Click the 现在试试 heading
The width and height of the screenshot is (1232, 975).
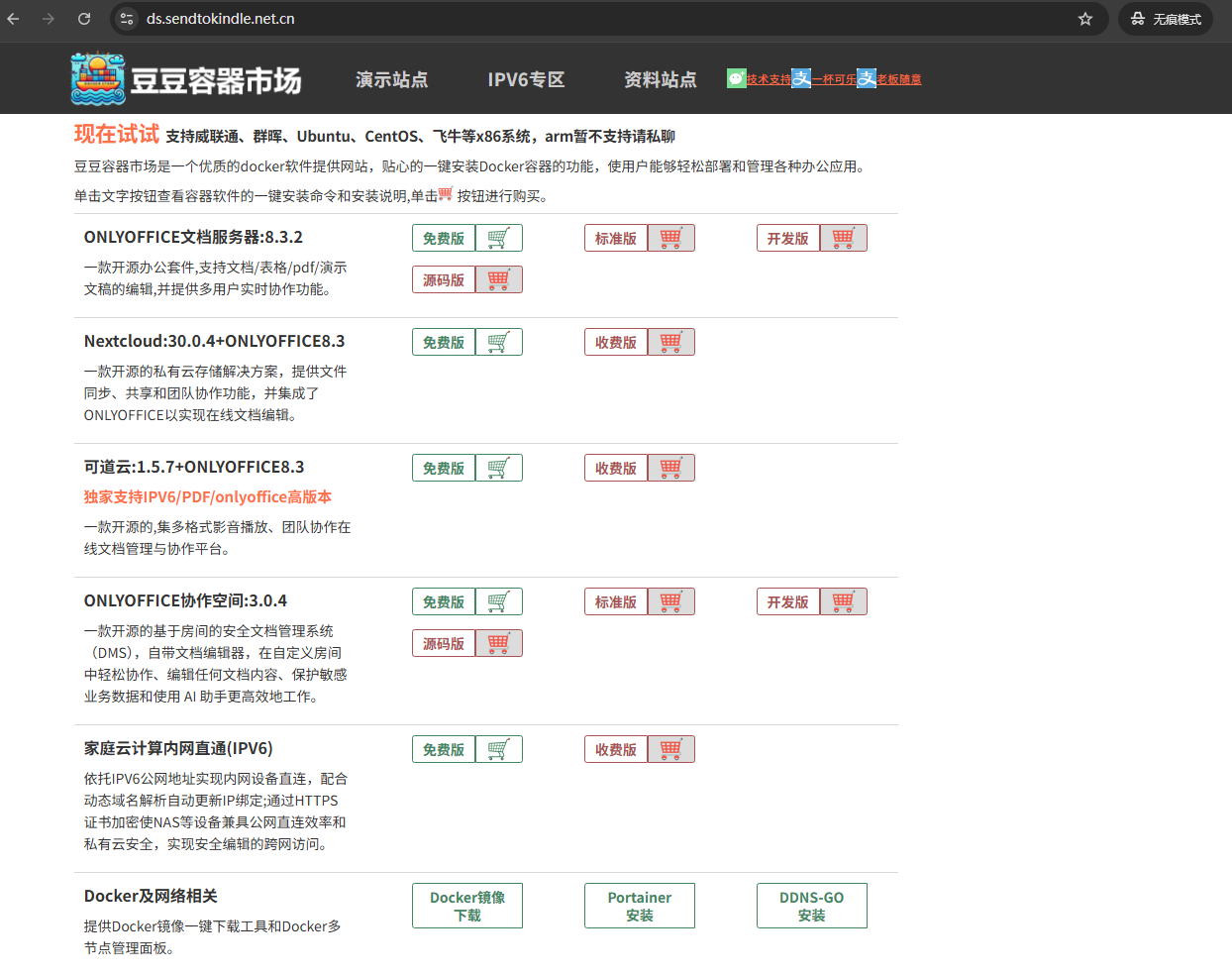point(117,134)
